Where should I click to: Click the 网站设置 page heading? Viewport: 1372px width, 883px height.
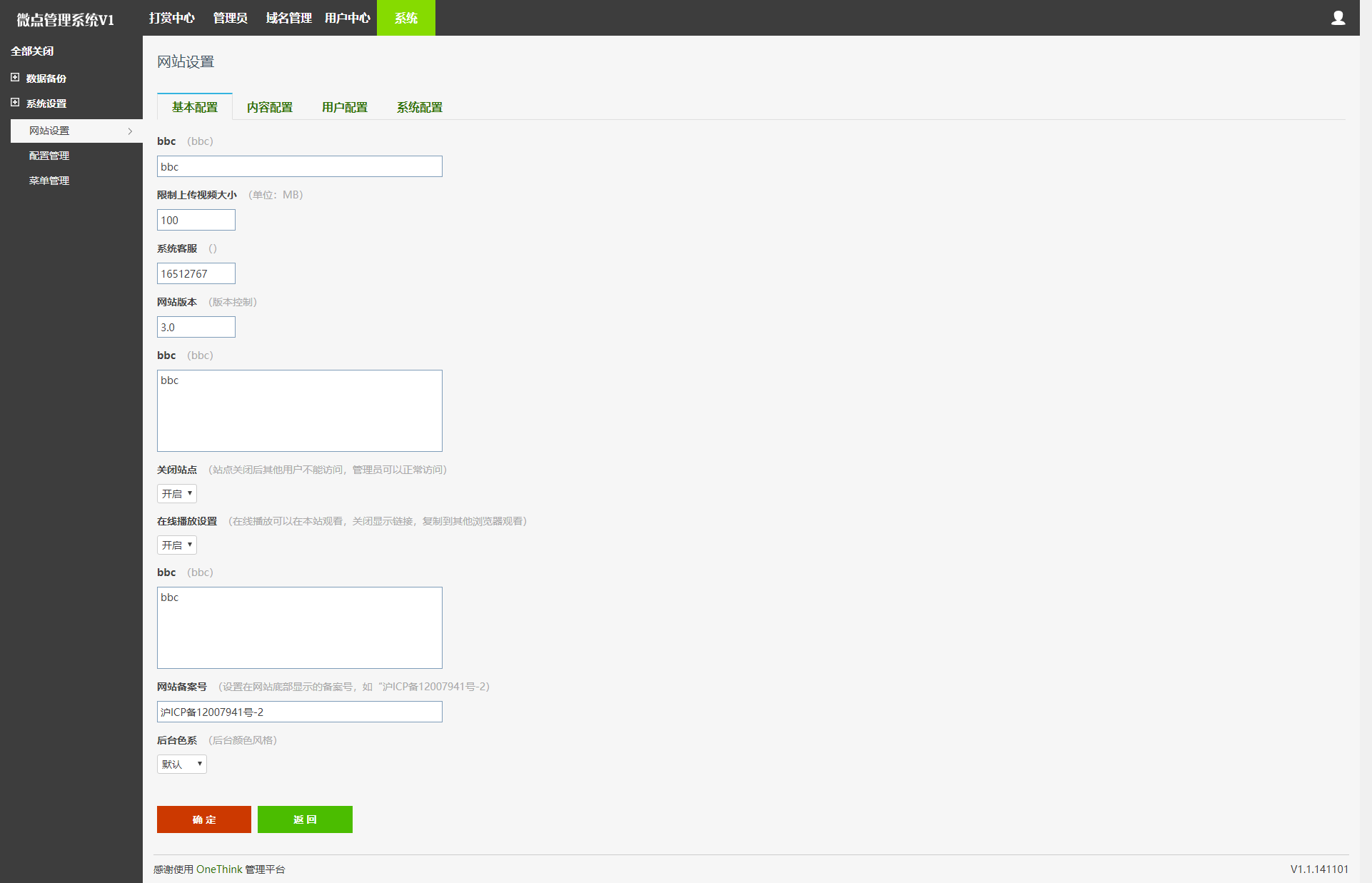186,61
